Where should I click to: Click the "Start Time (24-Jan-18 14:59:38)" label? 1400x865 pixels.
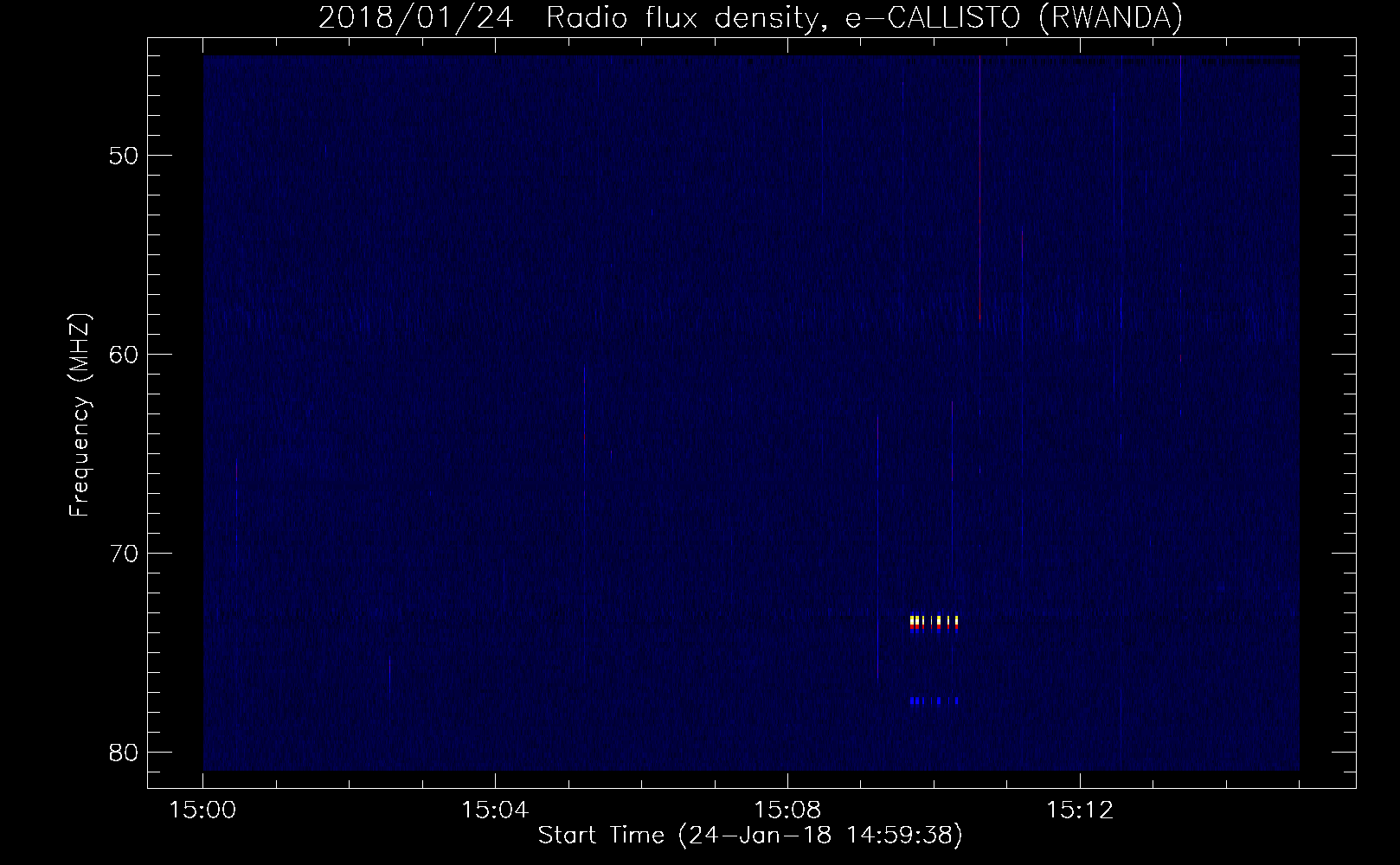(x=750, y=836)
